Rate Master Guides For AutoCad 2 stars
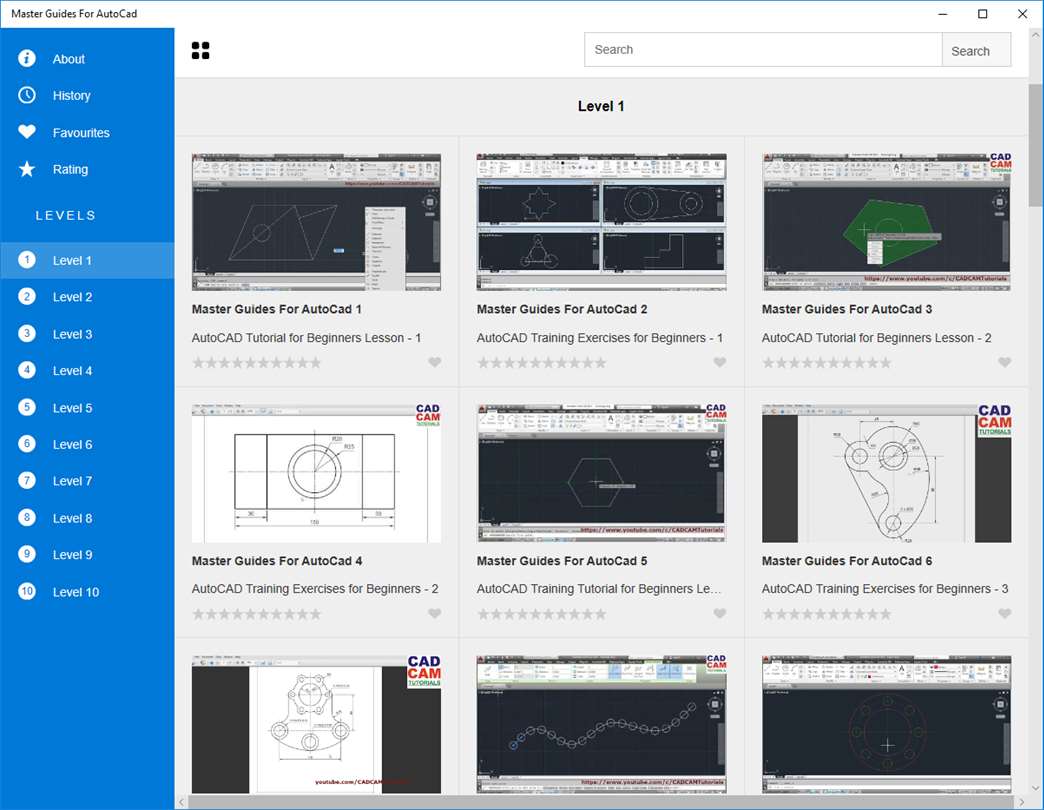This screenshot has height=810, width=1044. pos(541,363)
